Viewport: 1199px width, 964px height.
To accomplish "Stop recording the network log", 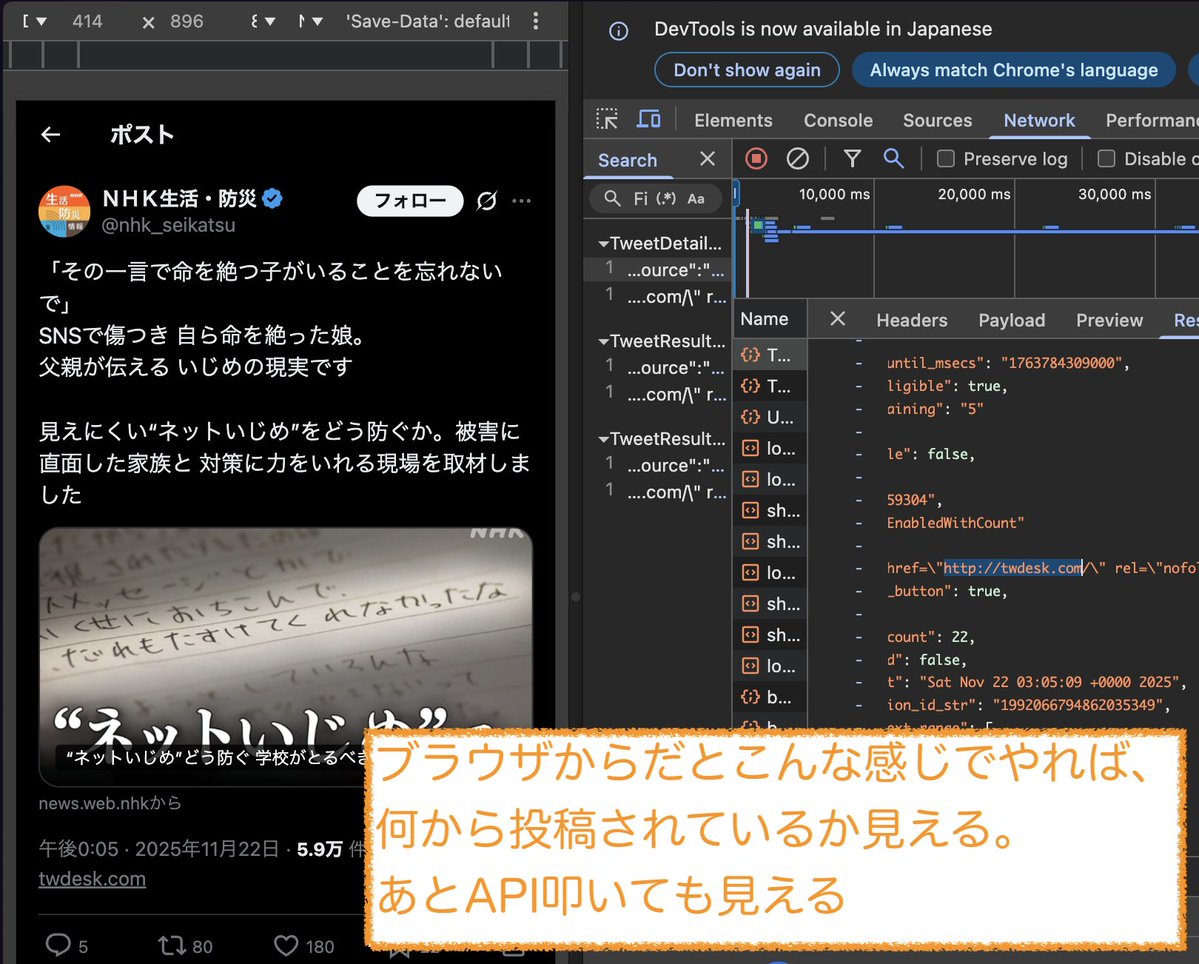I will pos(755,158).
